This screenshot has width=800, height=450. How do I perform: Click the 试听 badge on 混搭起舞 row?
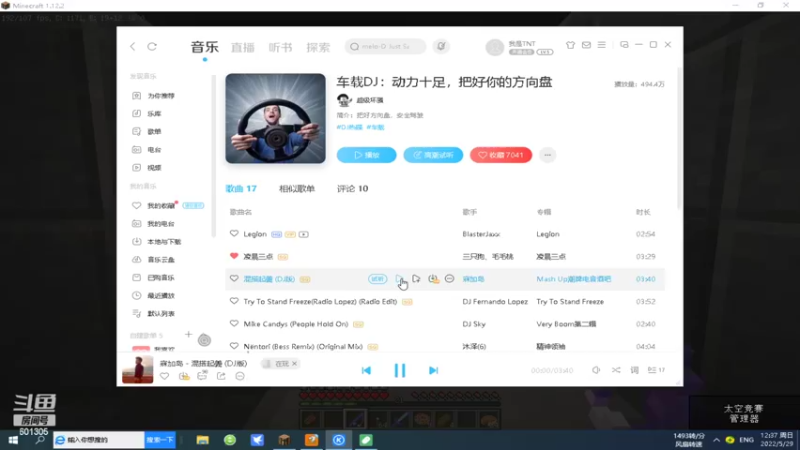tap(378, 279)
